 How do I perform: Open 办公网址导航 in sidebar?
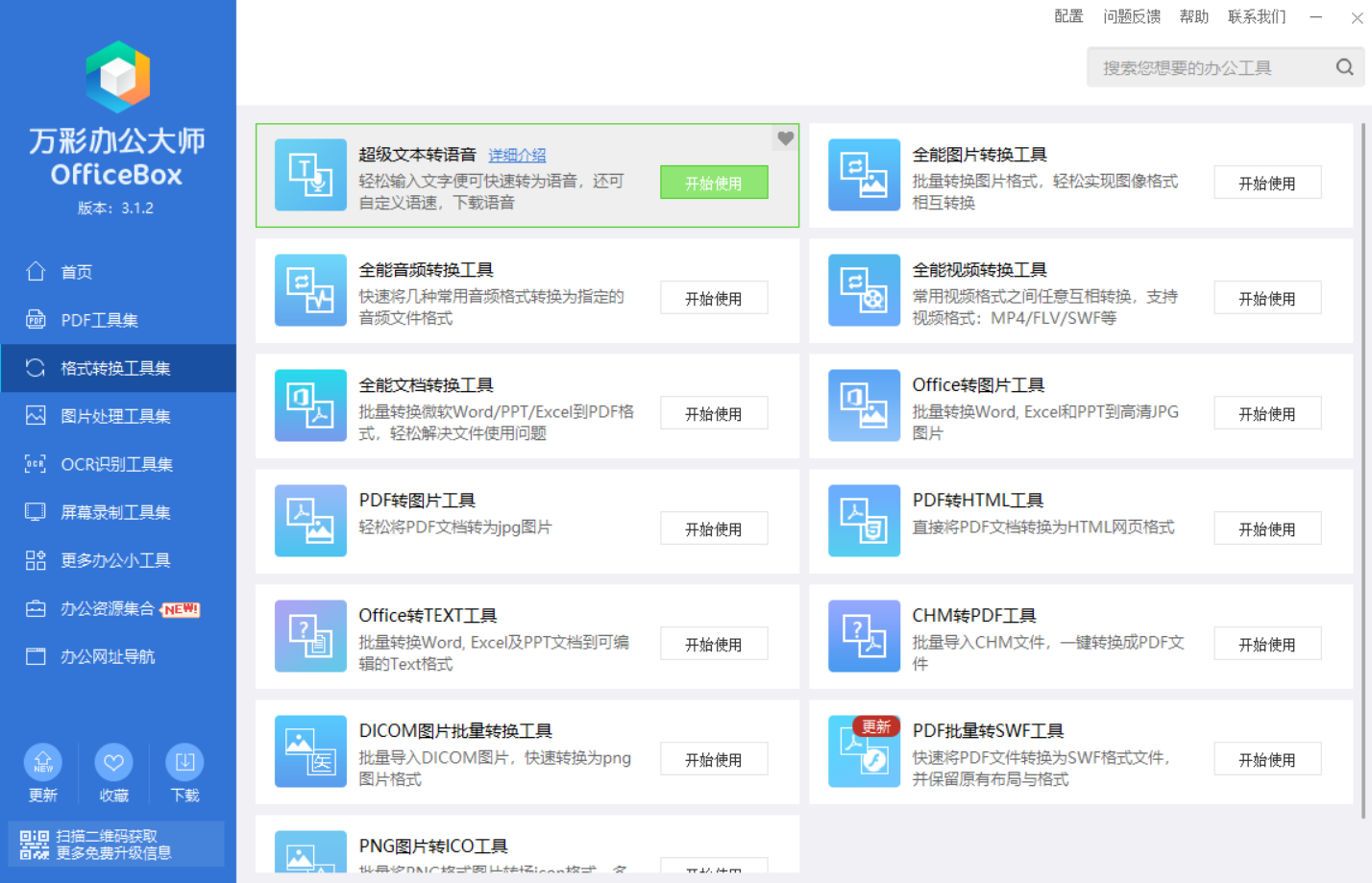tap(118, 656)
